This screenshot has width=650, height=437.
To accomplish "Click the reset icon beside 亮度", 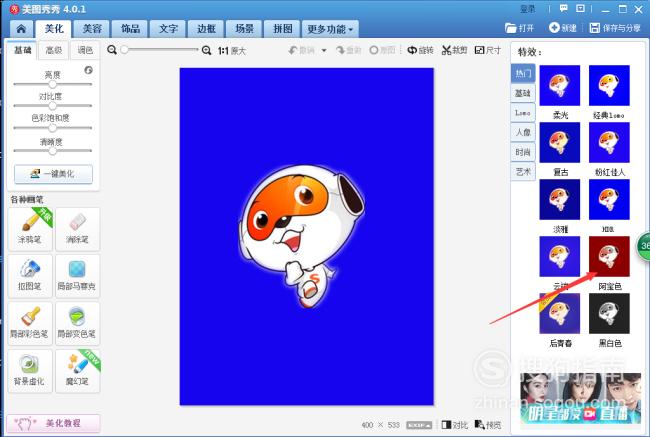I will pos(88,70).
